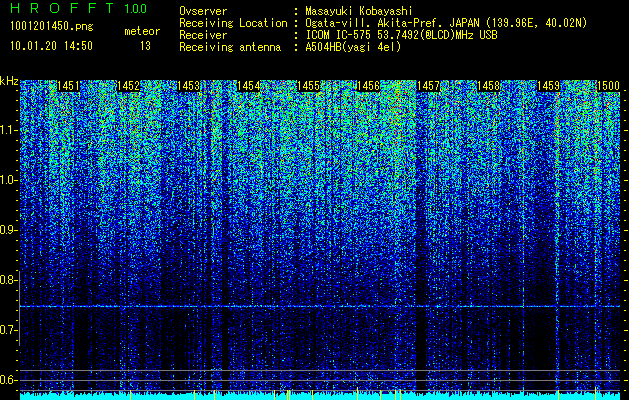Click the date stamp 10.01.20 14:50

[51, 46]
